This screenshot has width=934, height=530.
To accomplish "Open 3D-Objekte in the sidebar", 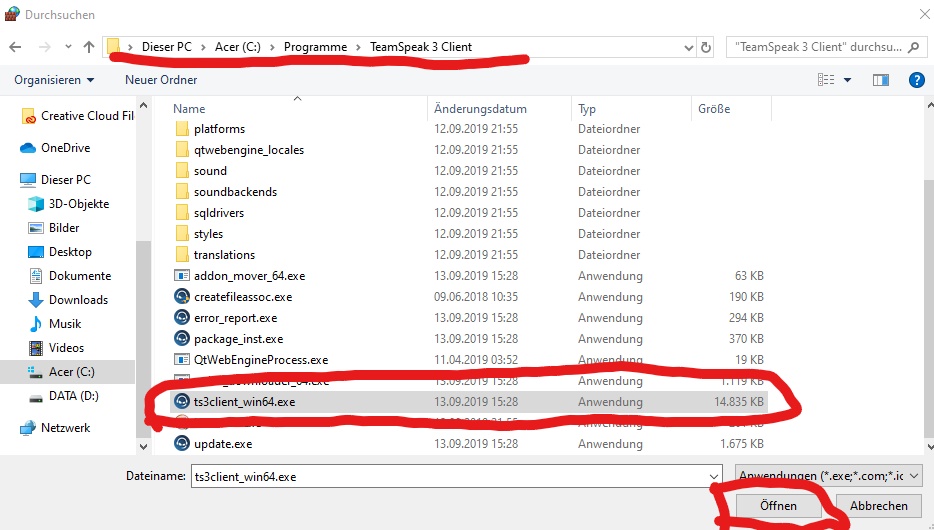I will [x=69, y=204].
